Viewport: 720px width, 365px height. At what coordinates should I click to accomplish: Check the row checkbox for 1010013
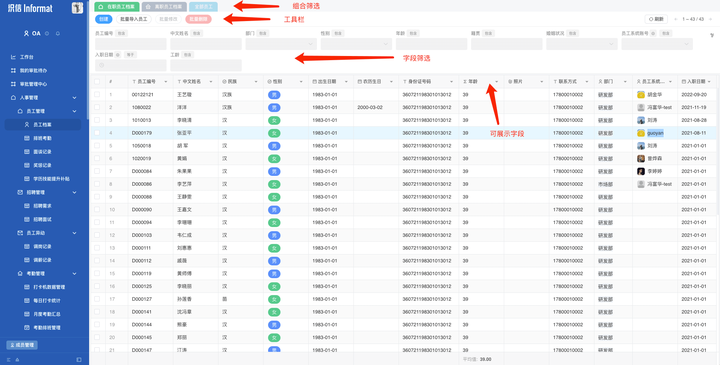97,120
